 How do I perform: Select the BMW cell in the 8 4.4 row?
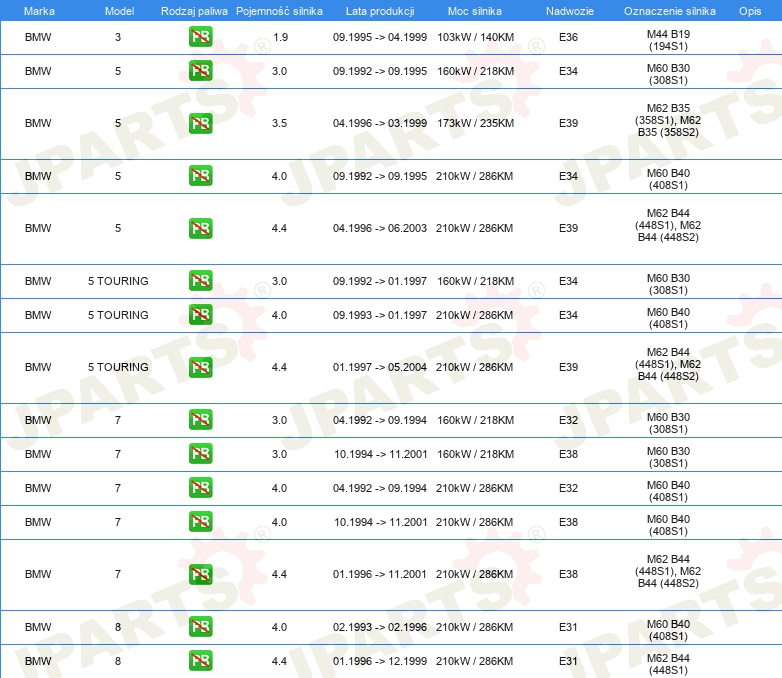coord(38,661)
